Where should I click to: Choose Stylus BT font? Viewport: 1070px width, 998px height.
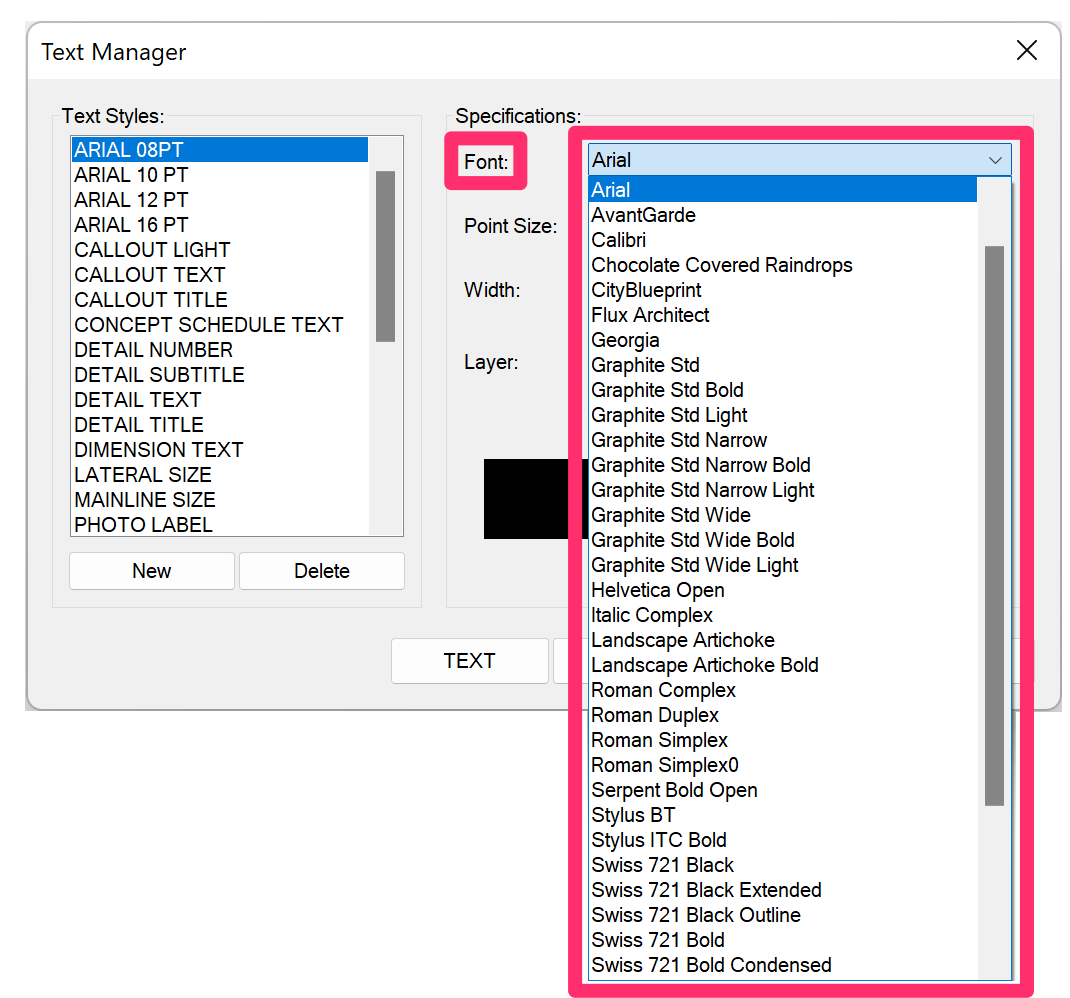[x=783, y=815]
